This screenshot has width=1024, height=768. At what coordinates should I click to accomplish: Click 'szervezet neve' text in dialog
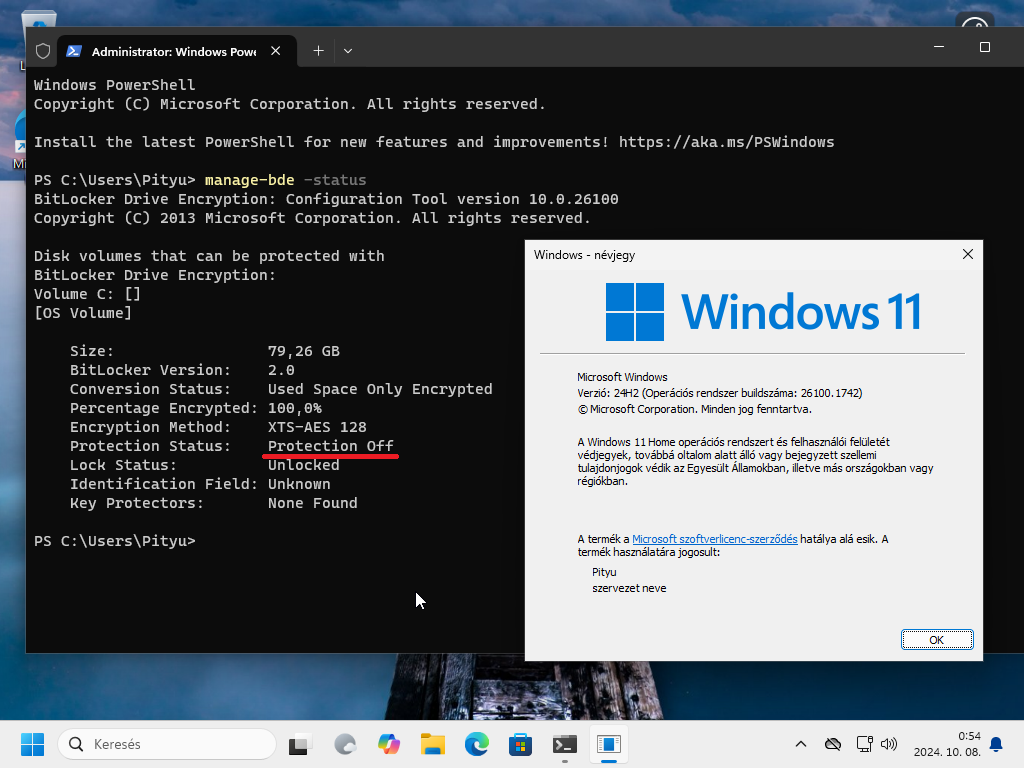630,588
